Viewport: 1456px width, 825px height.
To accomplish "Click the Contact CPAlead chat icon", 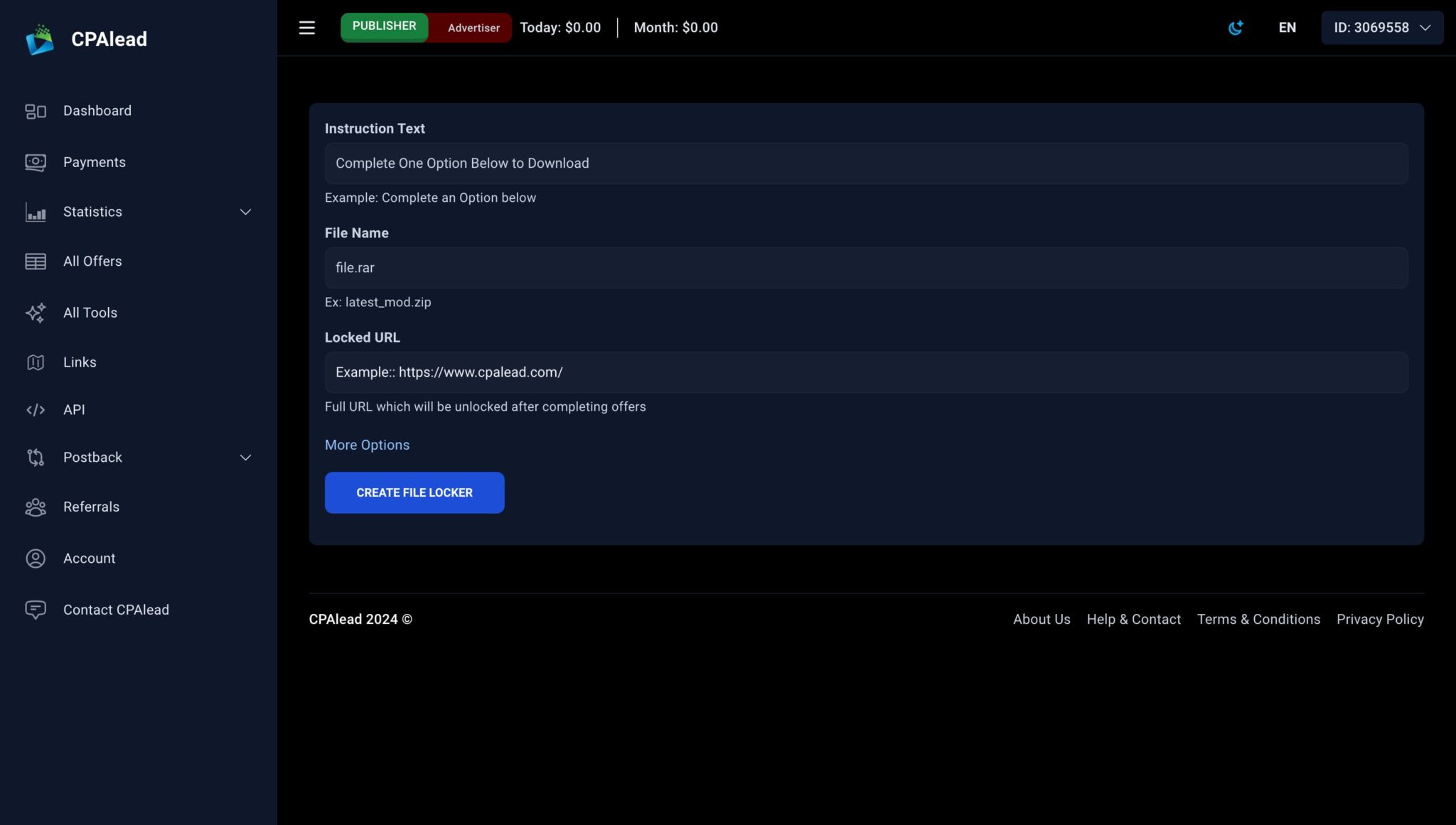I will click(36, 610).
